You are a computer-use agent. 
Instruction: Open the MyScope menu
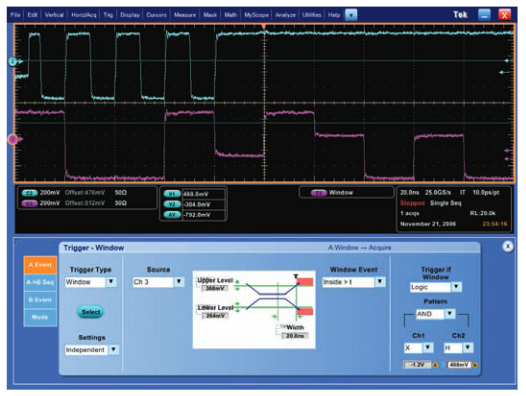(256, 15)
